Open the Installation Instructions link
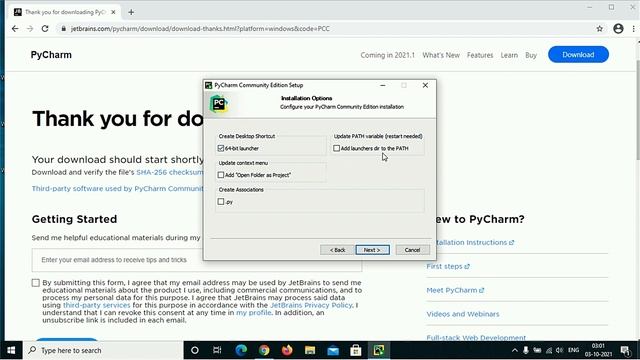The height and width of the screenshot is (360, 640). (x=475, y=242)
